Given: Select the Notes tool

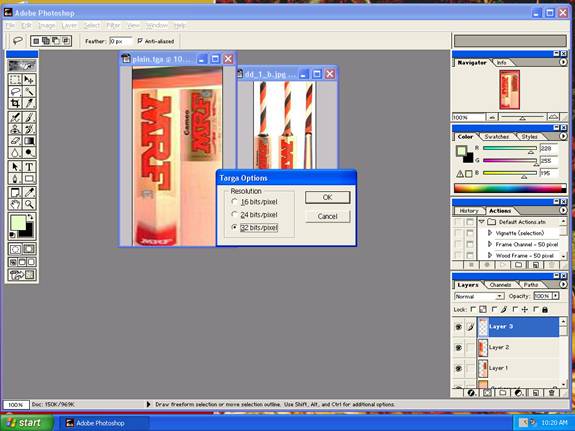Looking at the screenshot, I should (15, 192).
